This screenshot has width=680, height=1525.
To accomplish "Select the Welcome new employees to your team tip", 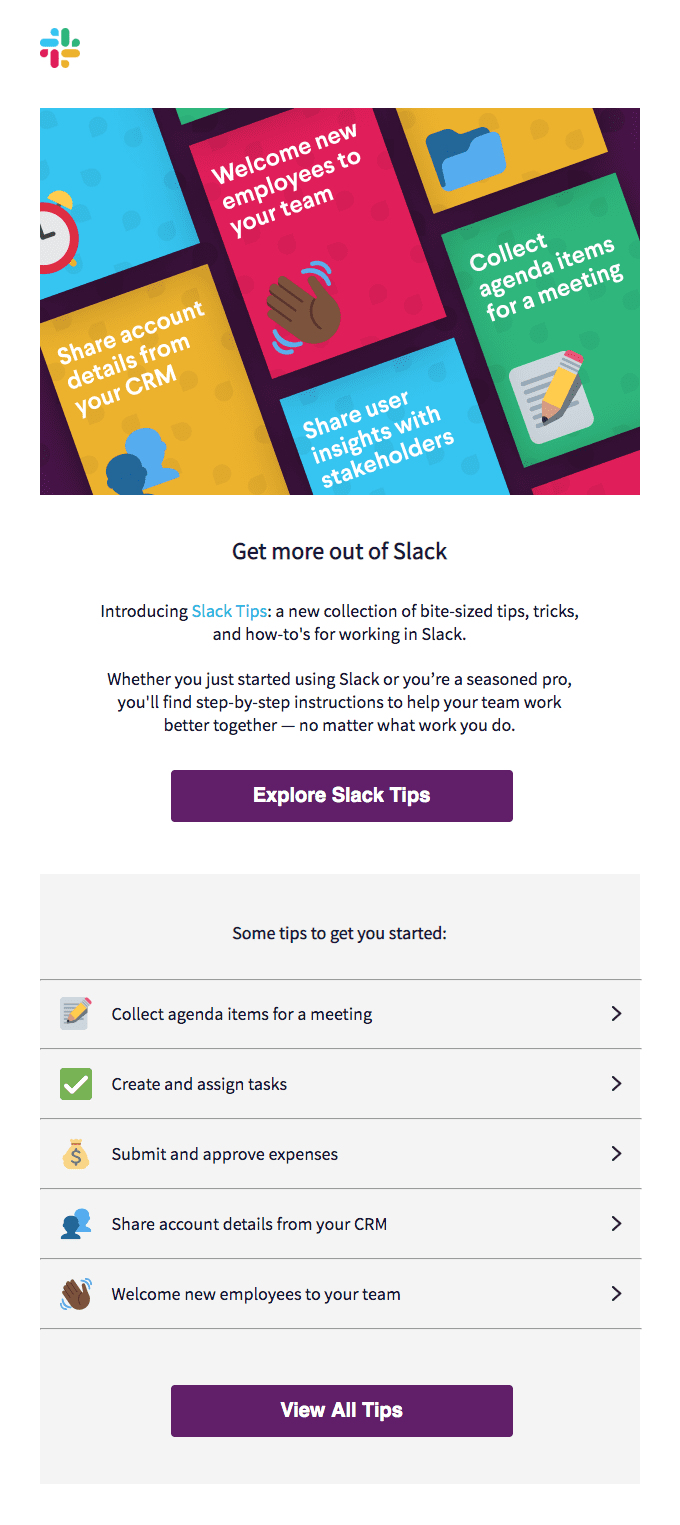I will pos(340,1294).
